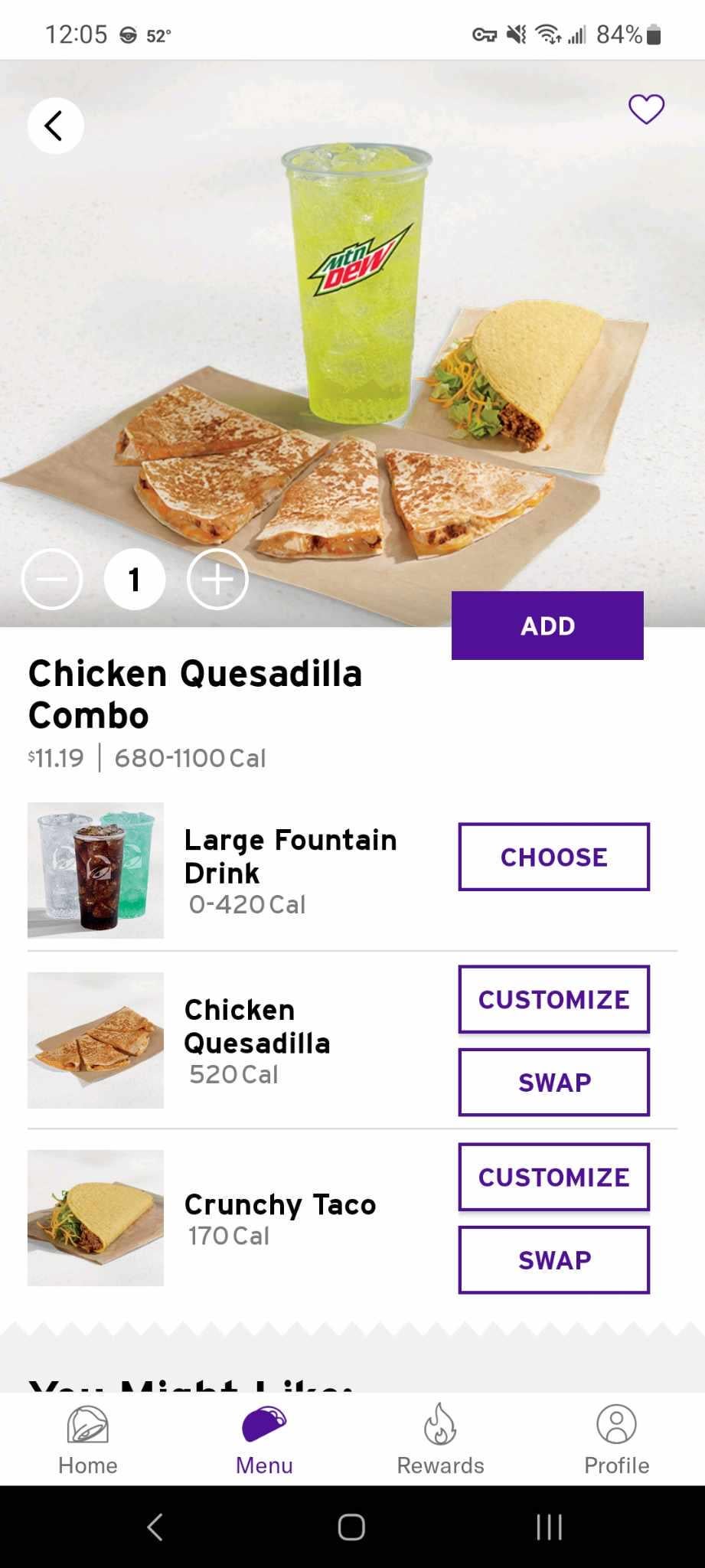705x1568 pixels.
Task: Go to the Rewards tab
Action: tap(440, 1439)
